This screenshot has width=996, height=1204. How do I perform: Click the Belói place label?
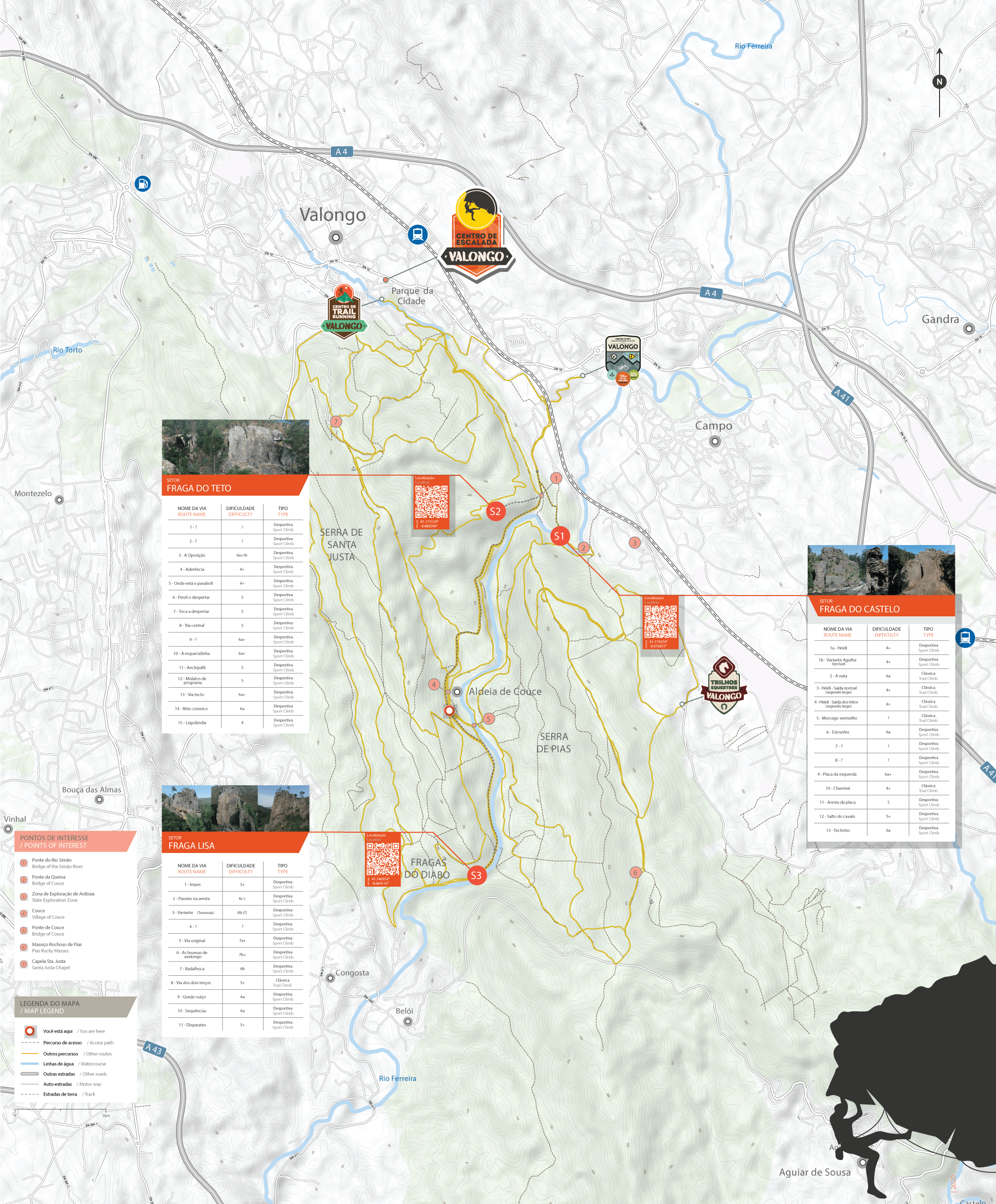405,1011
